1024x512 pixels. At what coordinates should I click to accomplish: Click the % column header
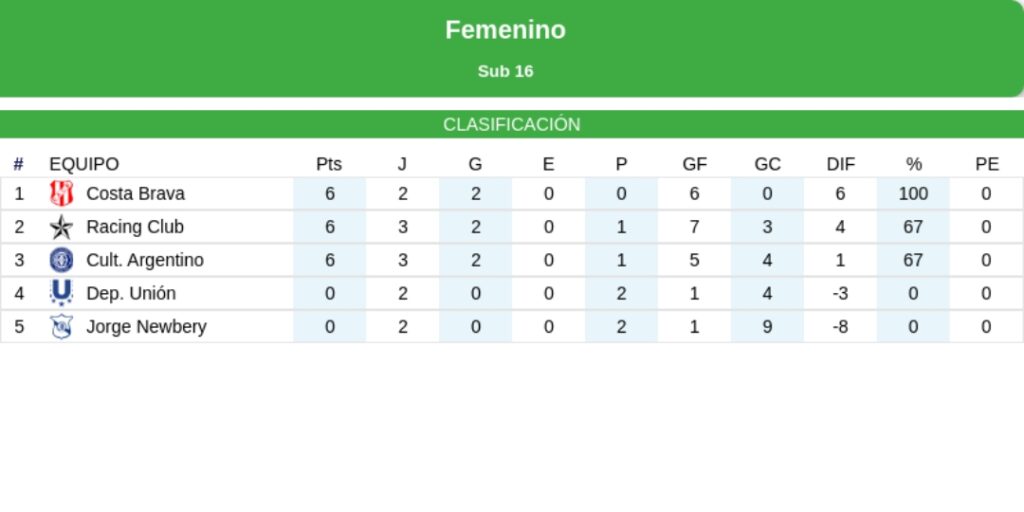click(x=913, y=164)
